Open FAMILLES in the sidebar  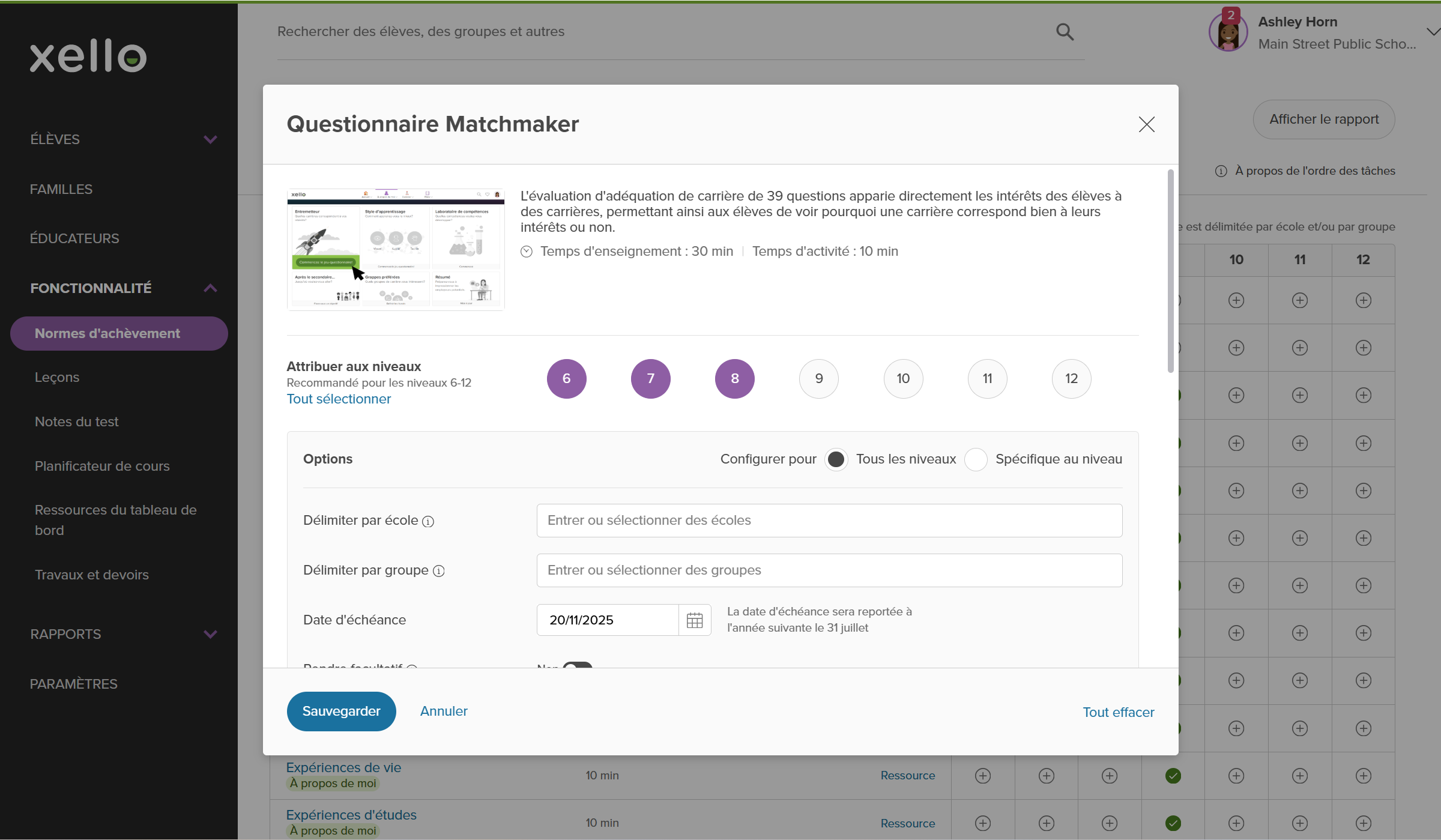pyautogui.click(x=61, y=189)
